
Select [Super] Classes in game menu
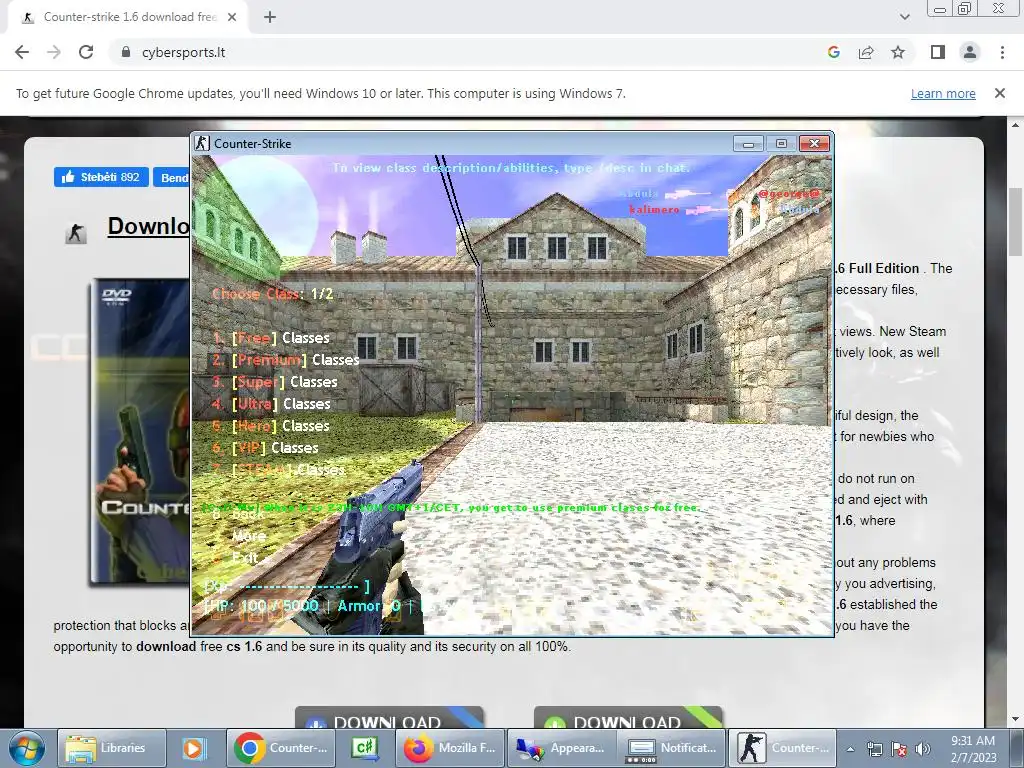pos(275,382)
